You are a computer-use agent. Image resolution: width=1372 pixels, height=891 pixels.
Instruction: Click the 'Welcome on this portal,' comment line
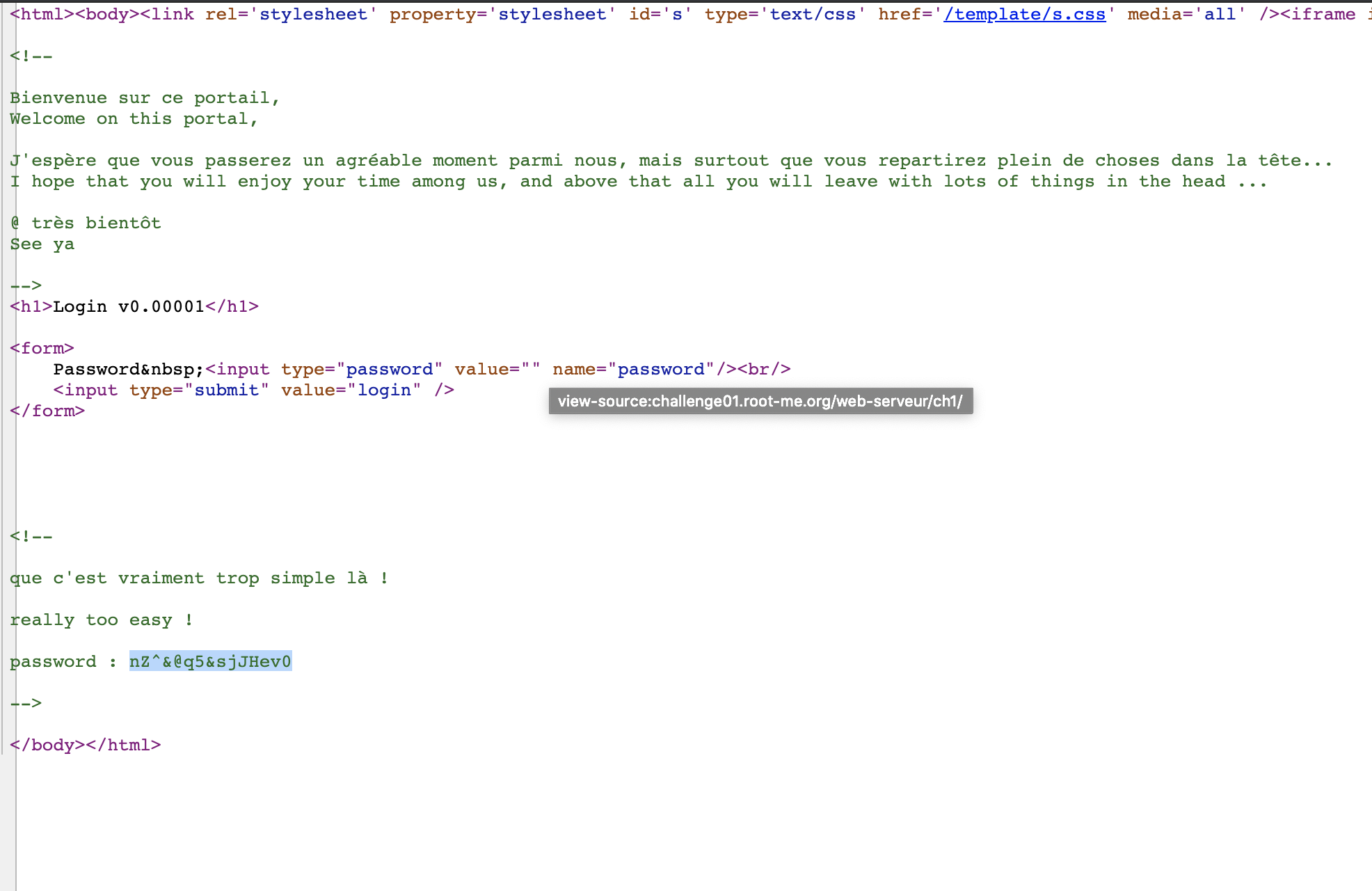coord(134,119)
